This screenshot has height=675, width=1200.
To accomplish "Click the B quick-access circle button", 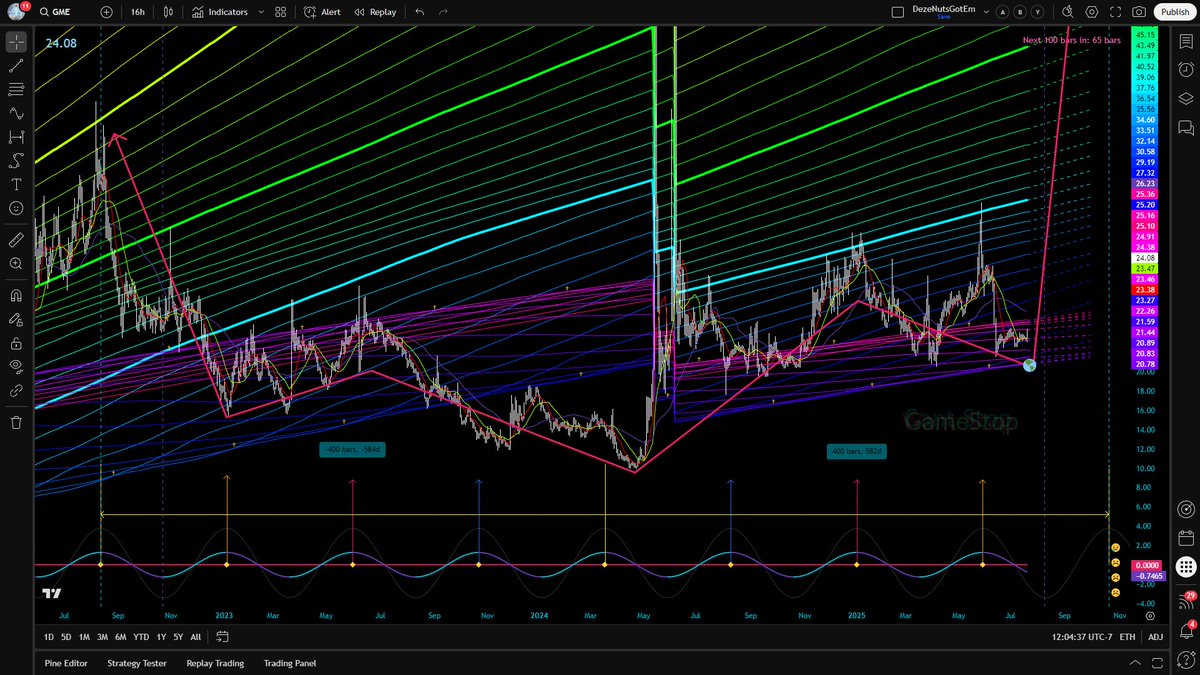I will tap(1019, 12).
